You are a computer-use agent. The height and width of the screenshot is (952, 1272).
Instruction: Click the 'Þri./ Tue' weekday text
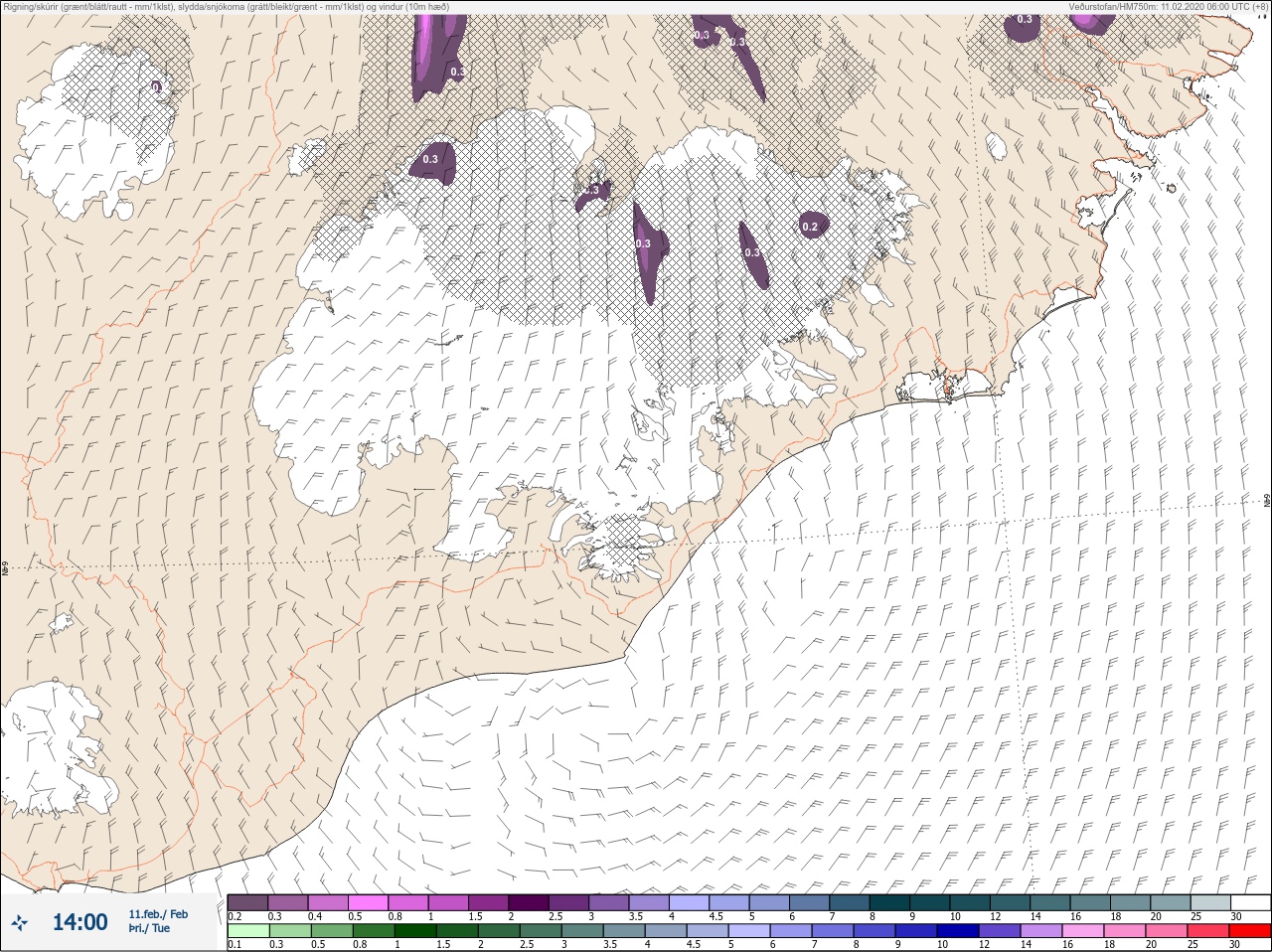[148, 929]
